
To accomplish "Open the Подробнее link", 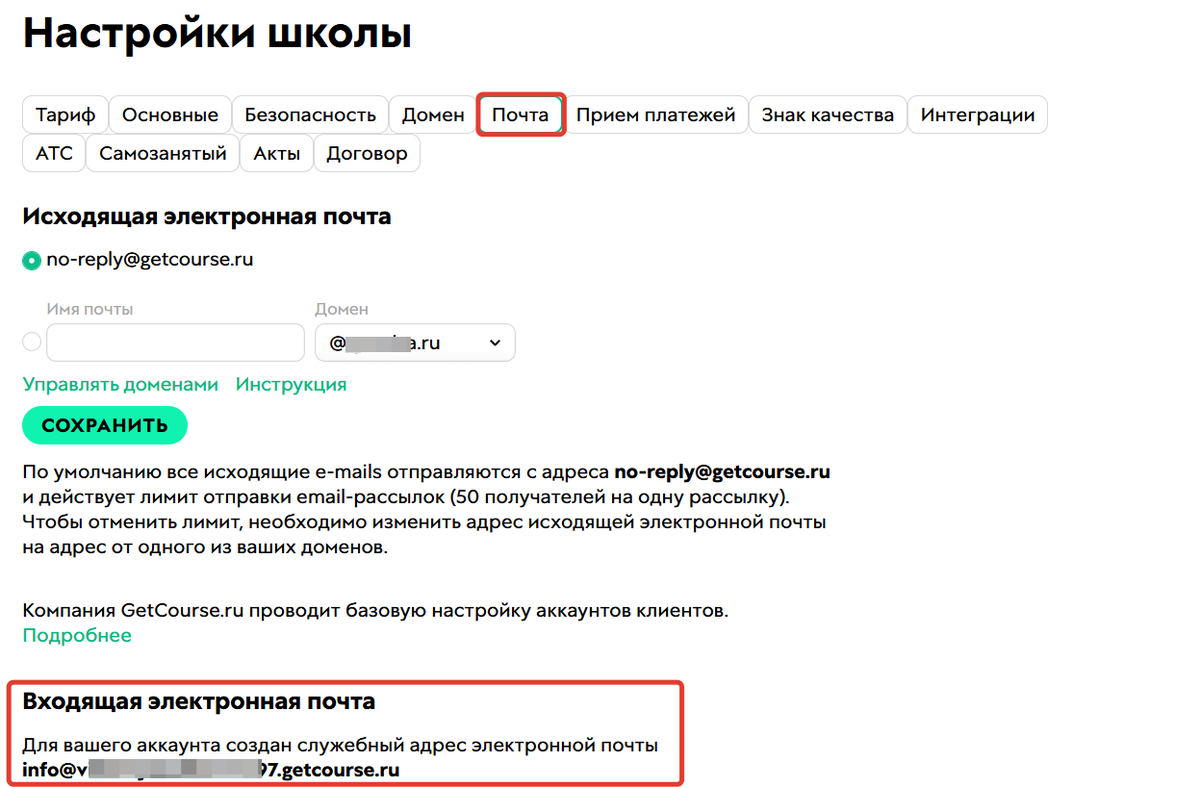I will [x=77, y=635].
